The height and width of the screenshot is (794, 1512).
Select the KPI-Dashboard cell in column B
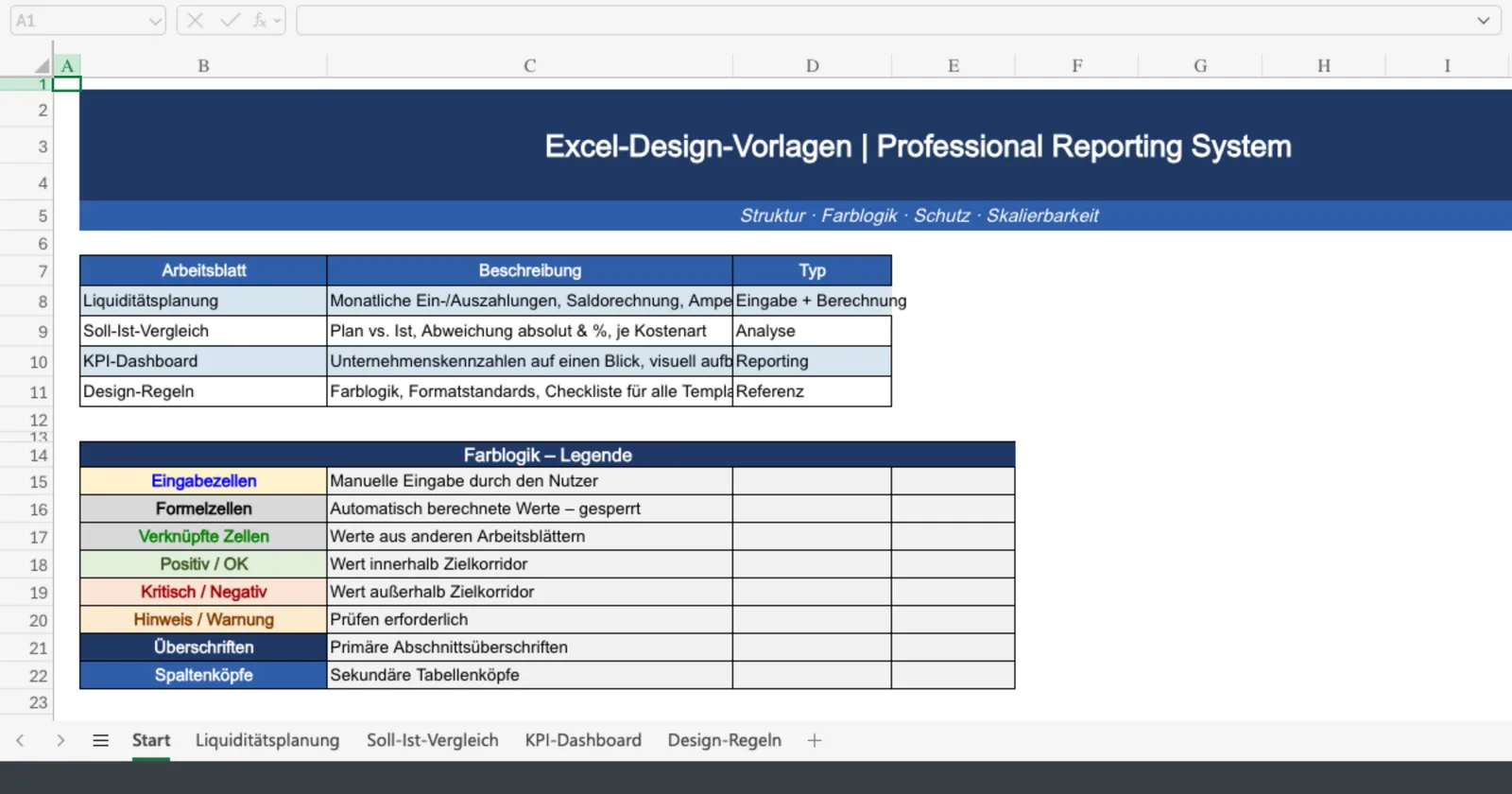tap(203, 361)
